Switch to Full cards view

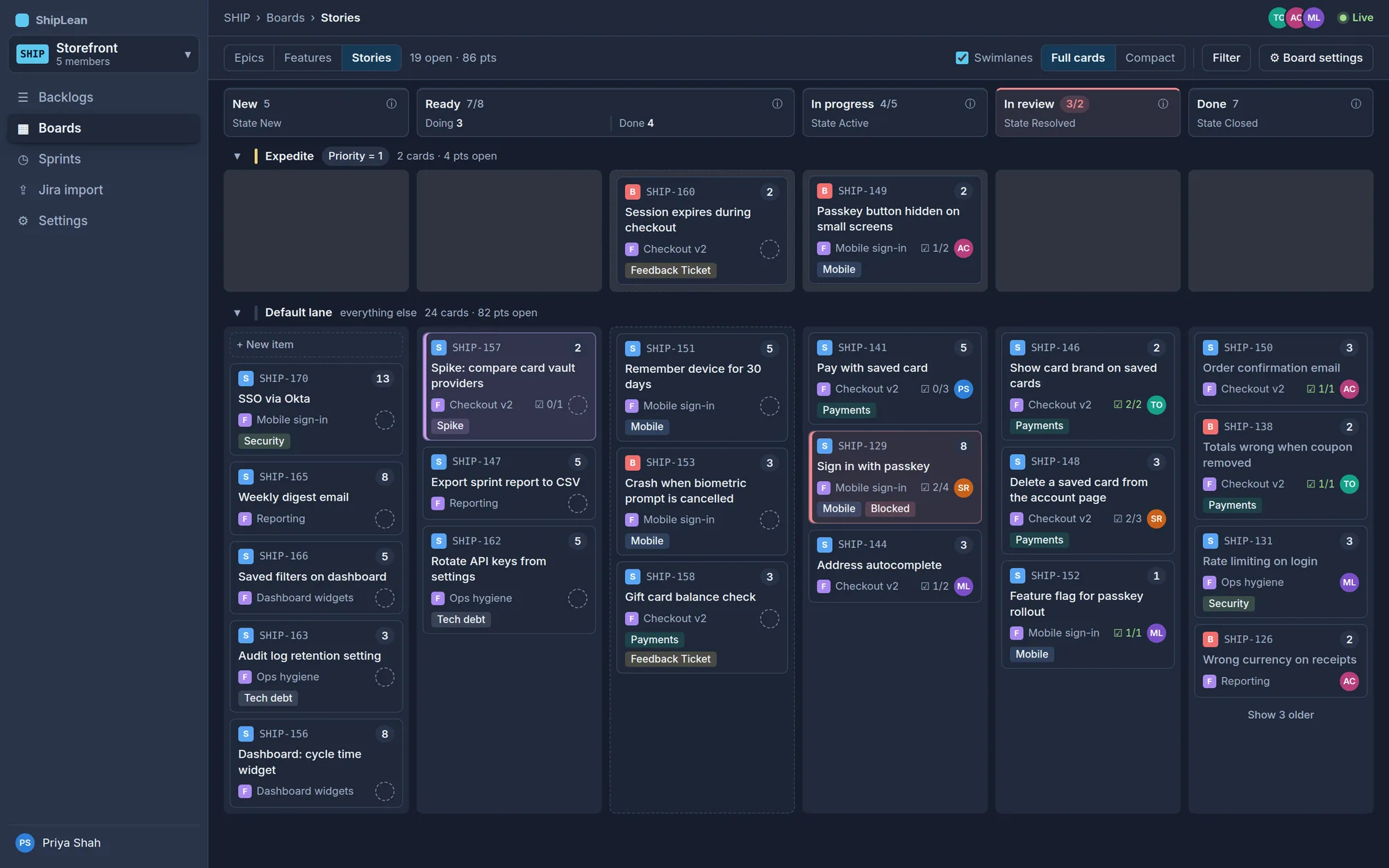1078,58
